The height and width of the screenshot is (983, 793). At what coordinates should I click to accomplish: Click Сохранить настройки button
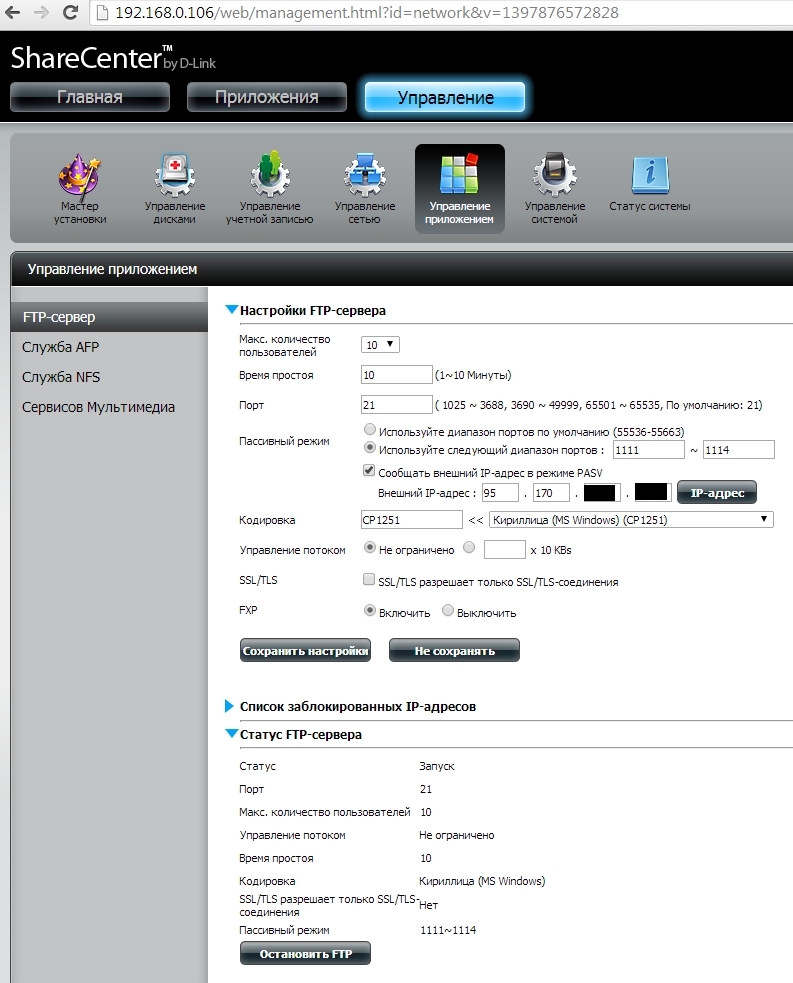coord(305,651)
